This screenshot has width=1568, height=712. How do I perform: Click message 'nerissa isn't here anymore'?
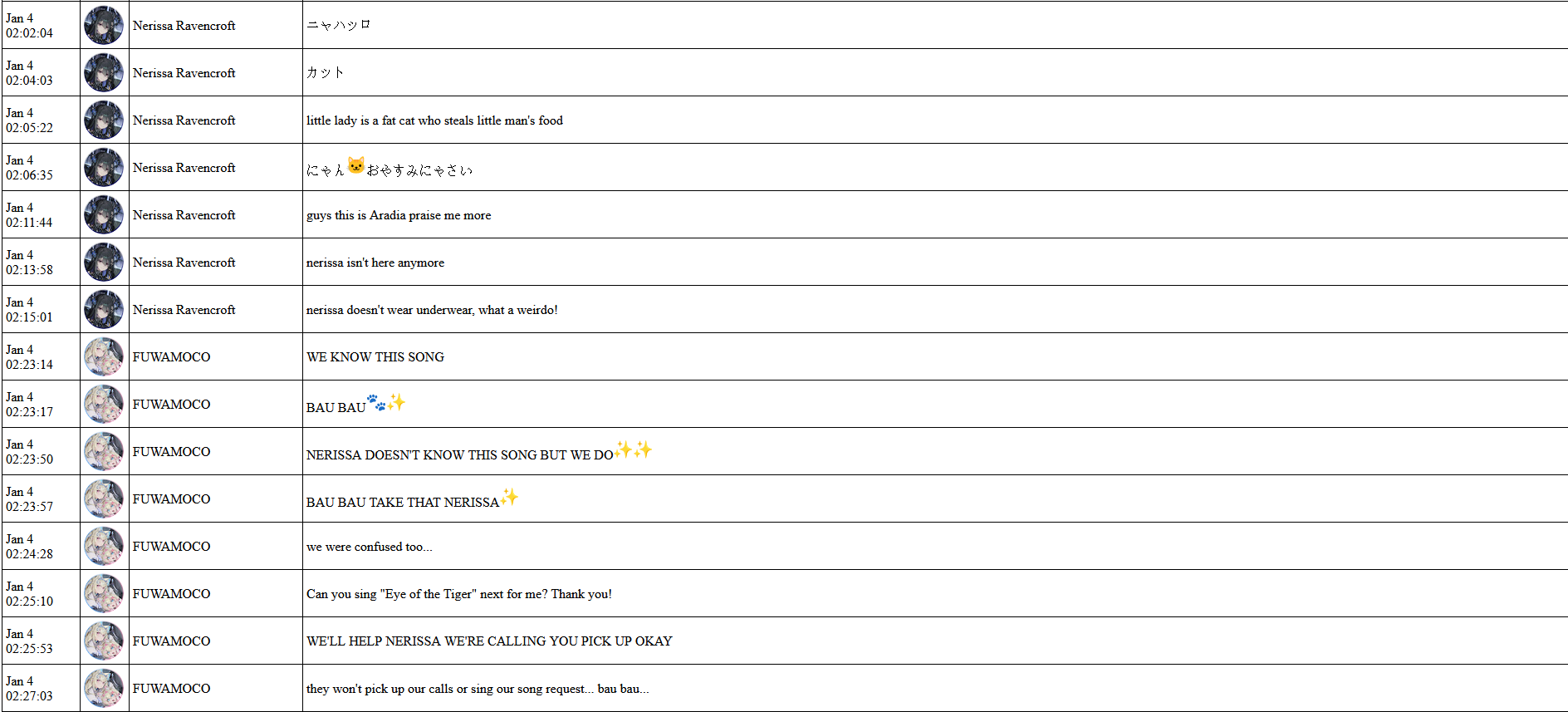[x=375, y=263]
